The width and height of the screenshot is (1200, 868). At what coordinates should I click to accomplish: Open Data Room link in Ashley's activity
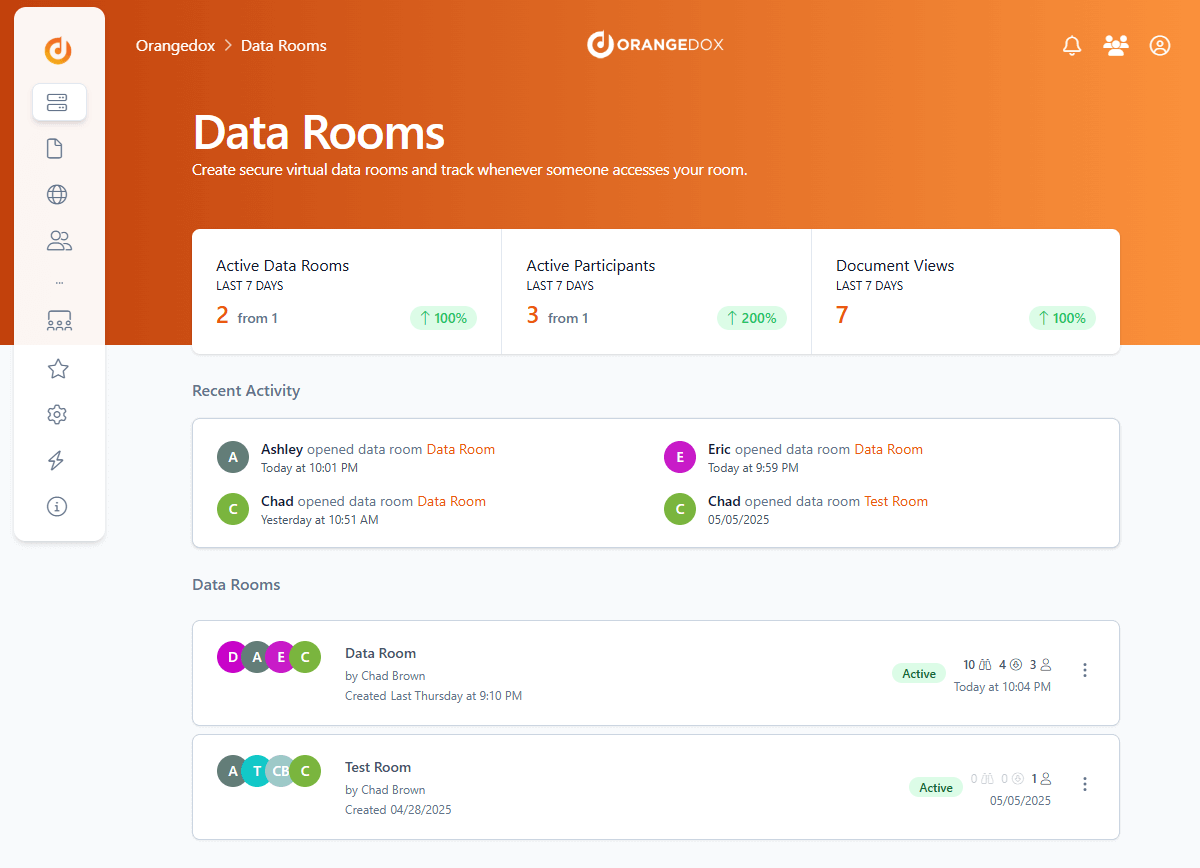tap(461, 449)
